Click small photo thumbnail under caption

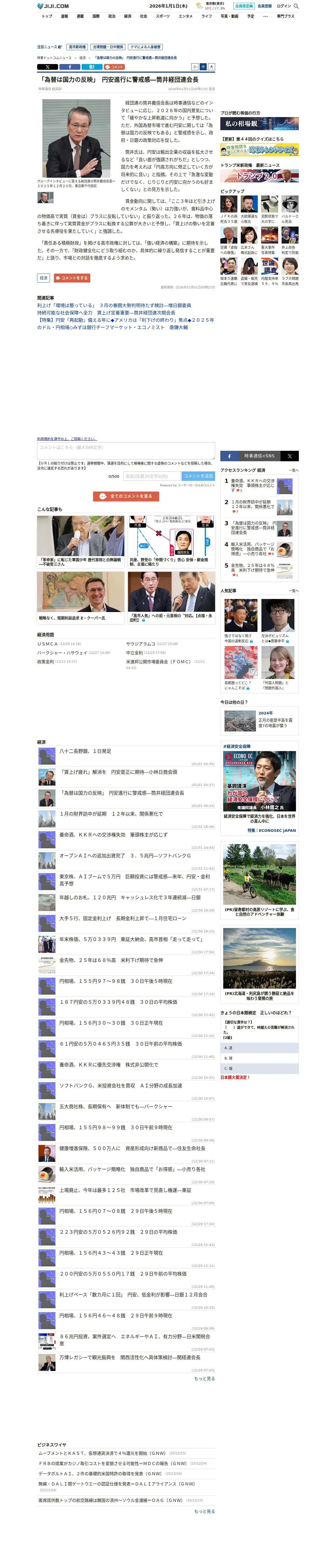(x=46, y=198)
